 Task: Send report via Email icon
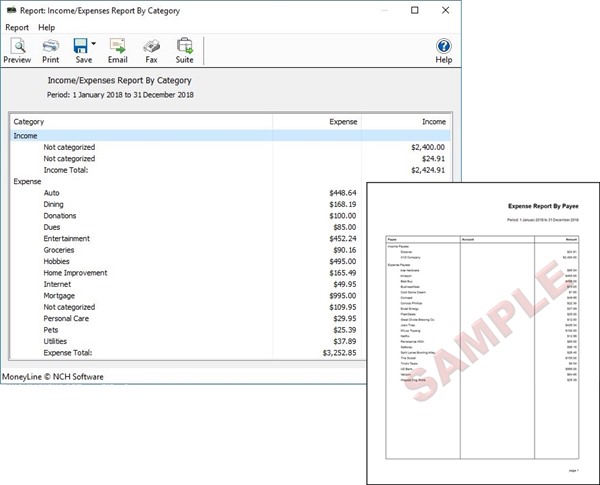tap(117, 51)
